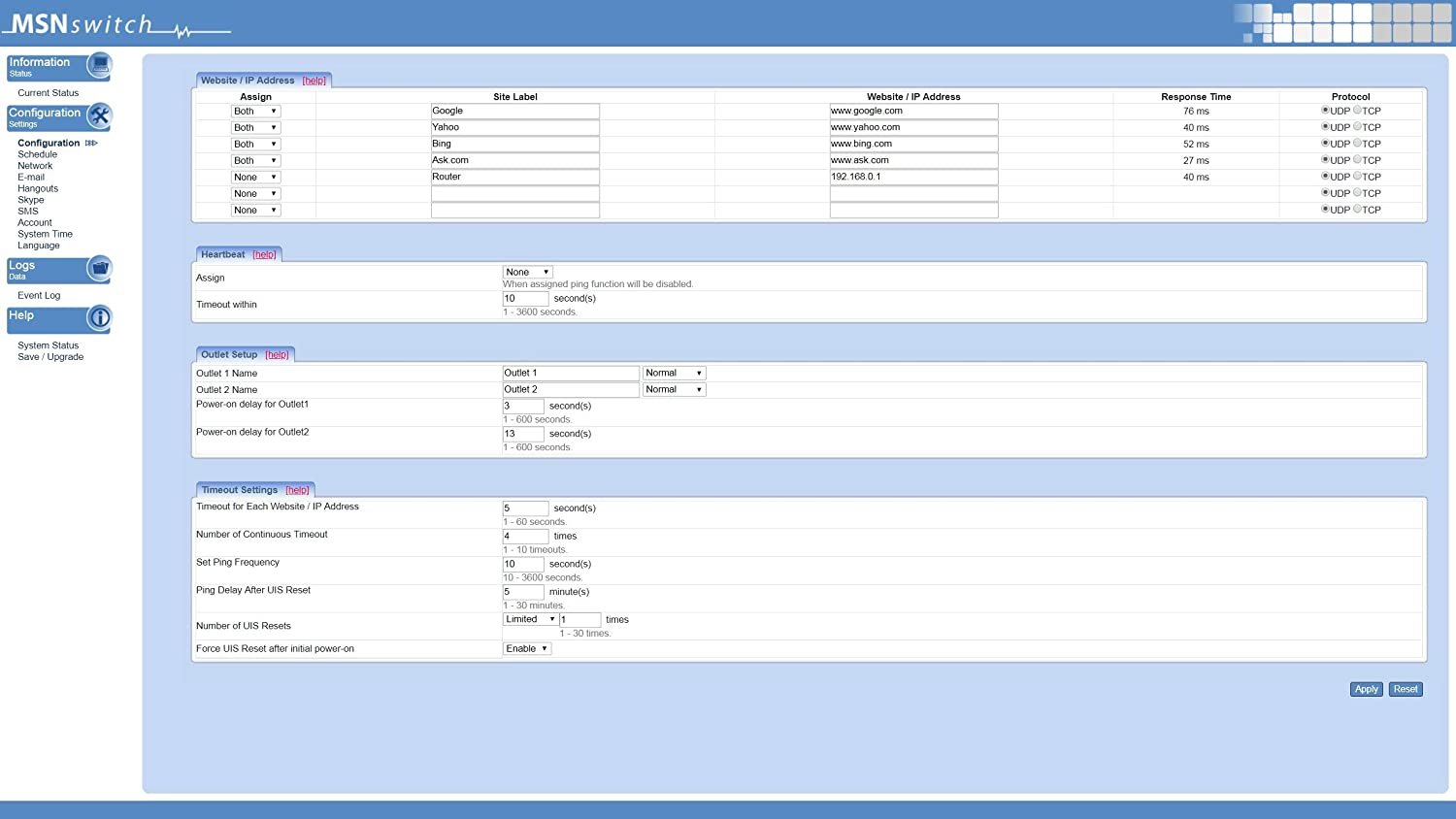This screenshot has height=819, width=1456.
Task: Click the Help info circle icon
Action: point(99,317)
